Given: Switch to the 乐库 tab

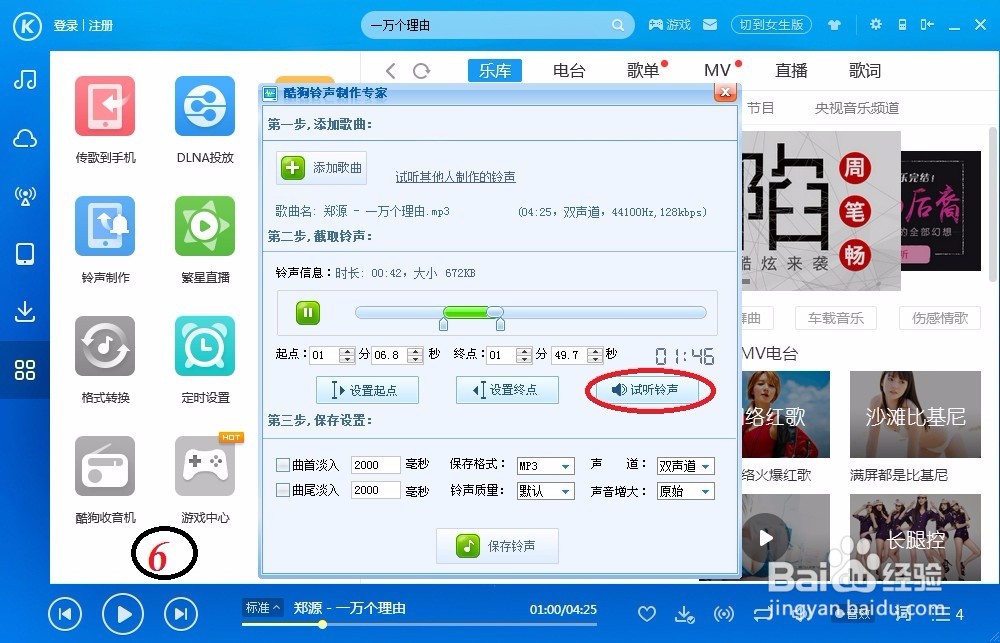Looking at the screenshot, I should click(x=495, y=70).
